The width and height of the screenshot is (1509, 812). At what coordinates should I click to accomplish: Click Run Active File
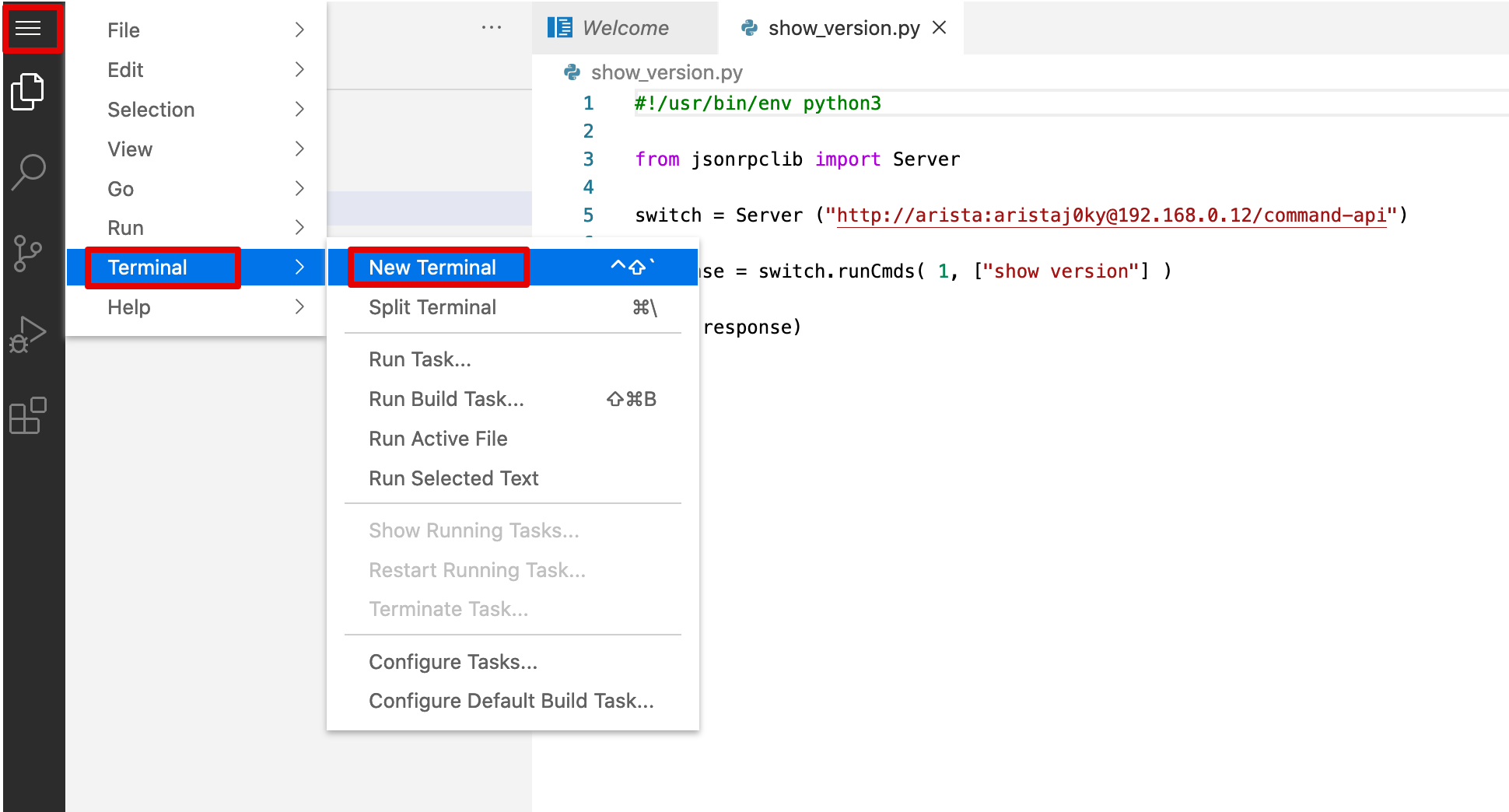(438, 438)
